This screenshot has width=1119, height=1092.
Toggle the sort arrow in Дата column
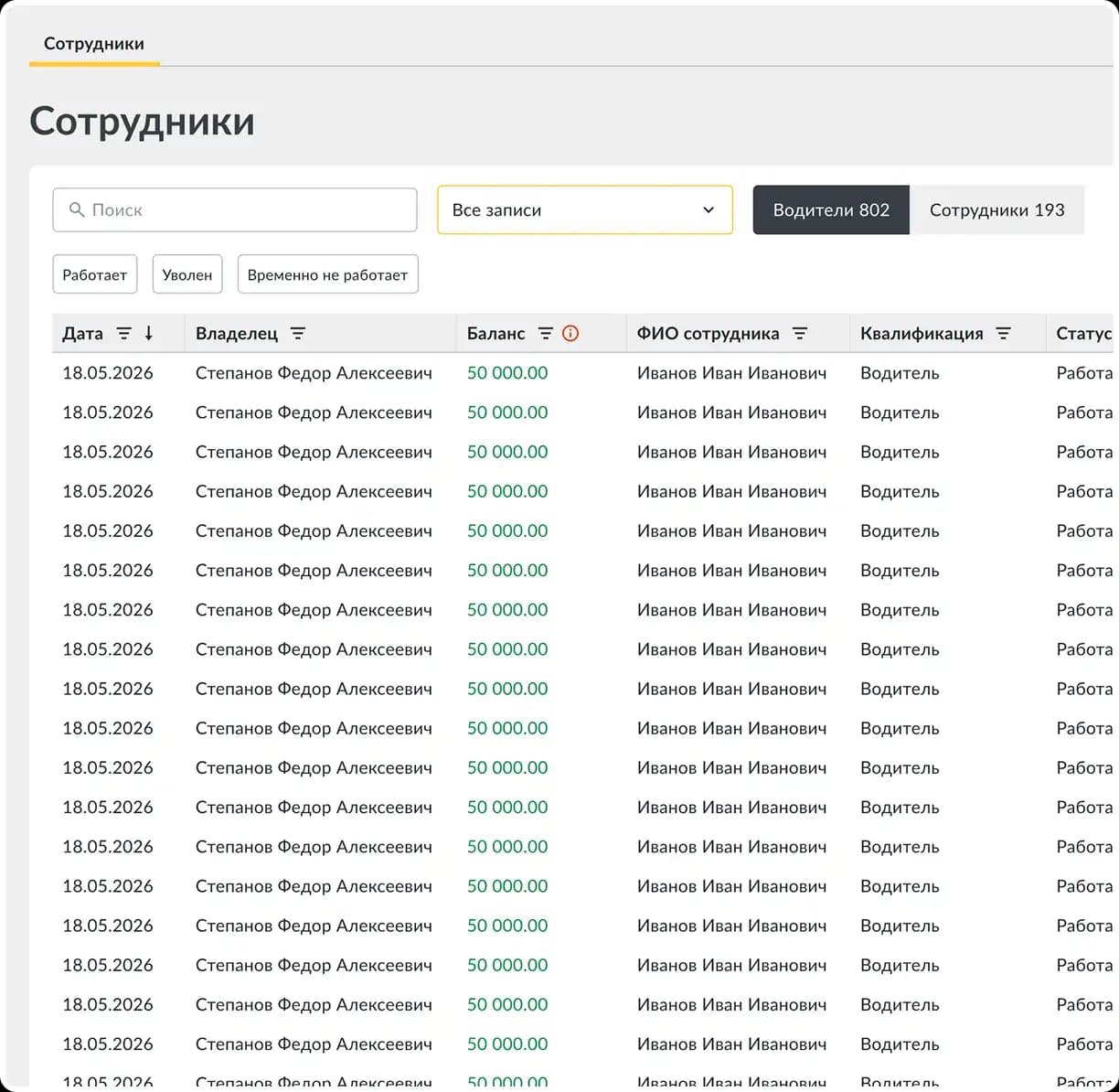(149, 334)
